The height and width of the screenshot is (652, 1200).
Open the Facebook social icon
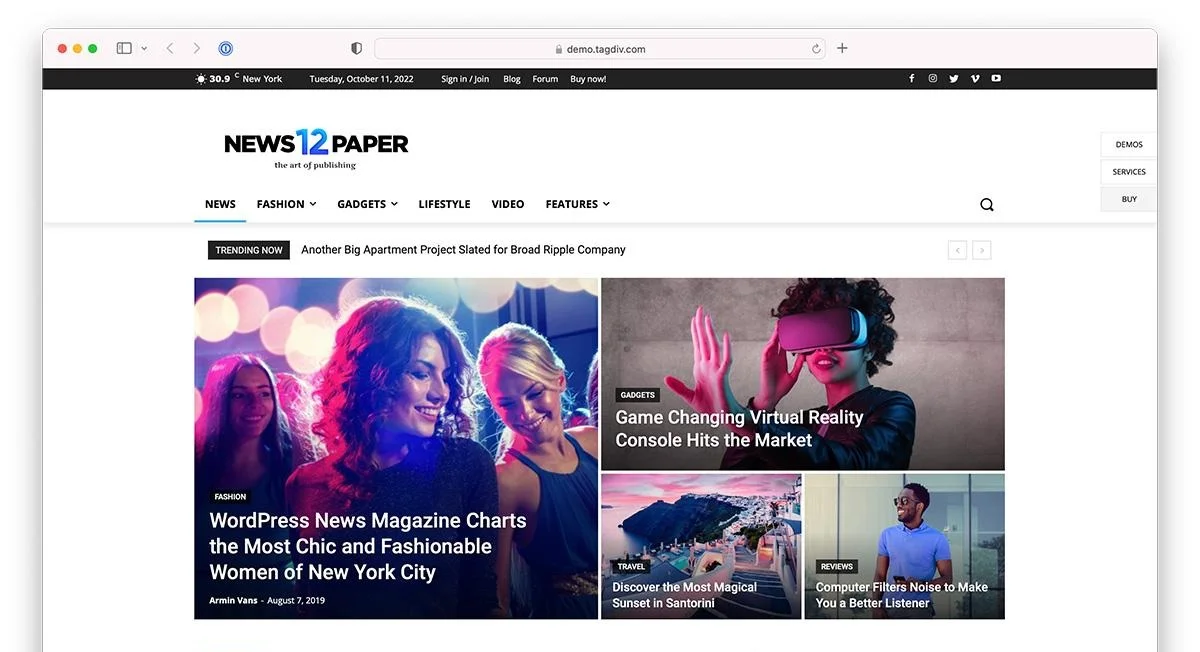tap(911, 79)
